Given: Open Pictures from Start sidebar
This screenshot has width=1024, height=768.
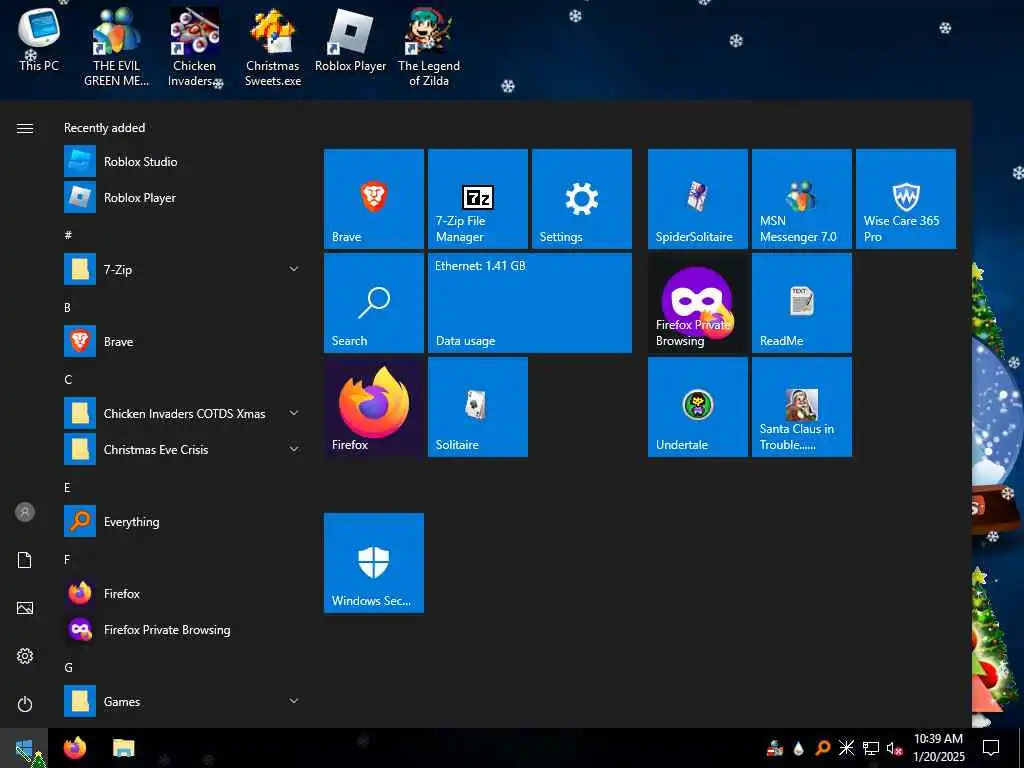Looking at the screenshot, I should pyautogui.click(x=25, y=608).
